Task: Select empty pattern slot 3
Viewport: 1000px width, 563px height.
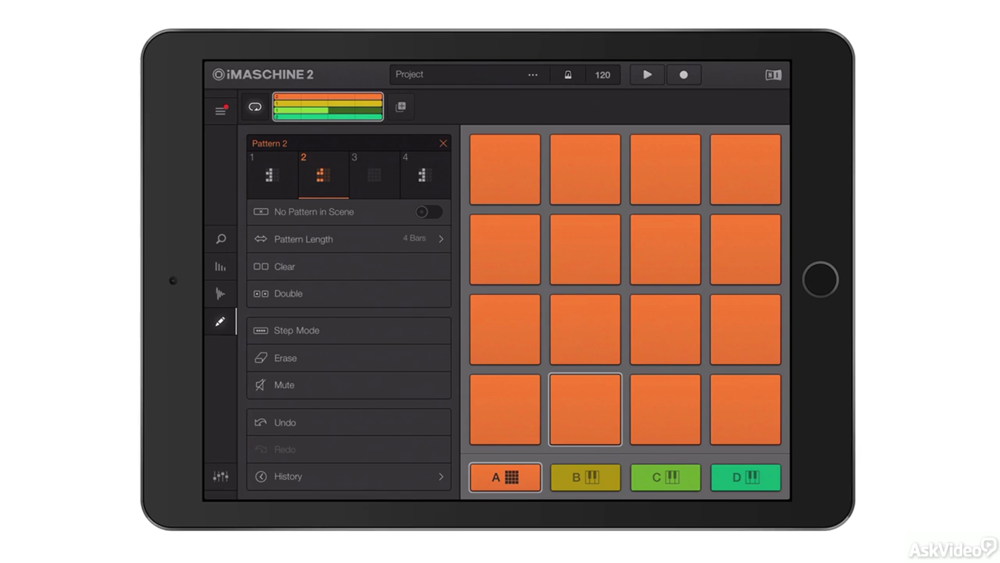Action: click(374, 175)
